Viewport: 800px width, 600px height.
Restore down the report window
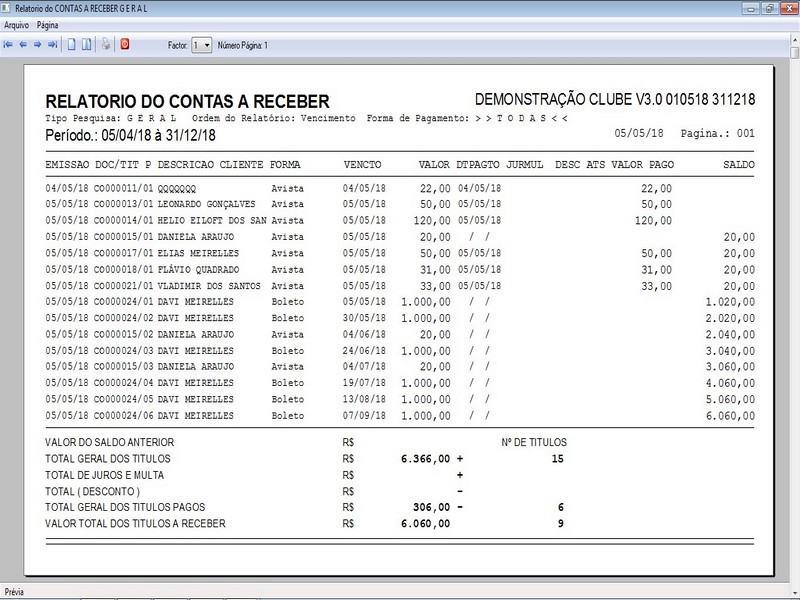[x=769, y=8]
